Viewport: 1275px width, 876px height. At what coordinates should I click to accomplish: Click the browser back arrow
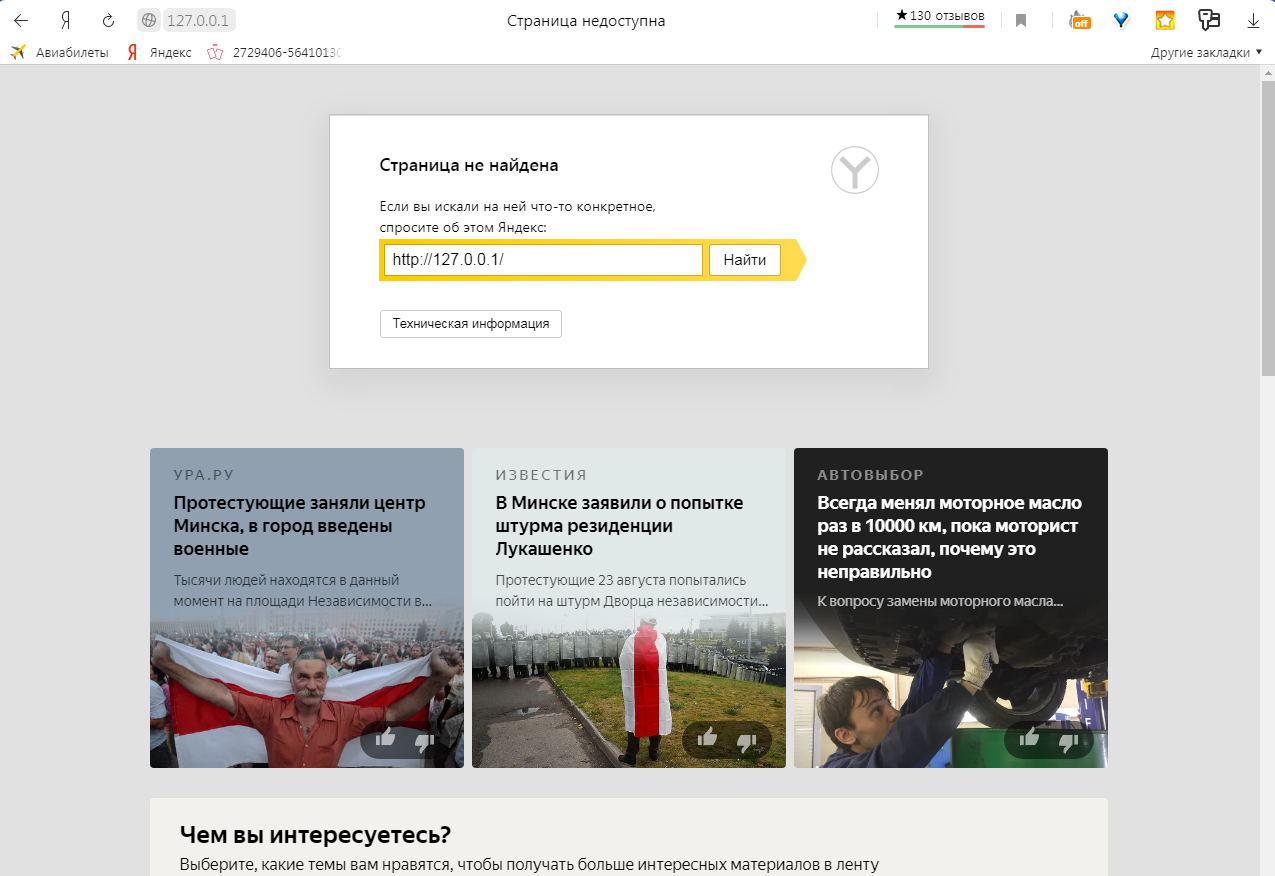point(21,20)
